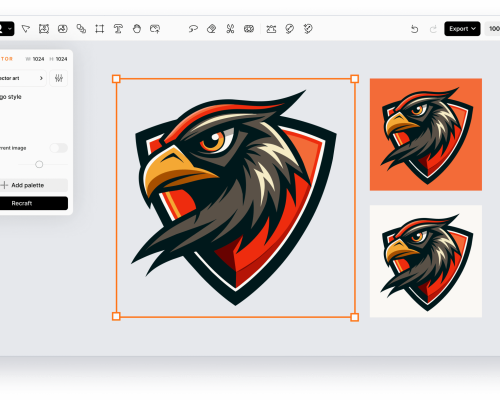Screen dimensions: 500x400
Task: Click the large selected hawk logo image
Action: pos(235,198)
